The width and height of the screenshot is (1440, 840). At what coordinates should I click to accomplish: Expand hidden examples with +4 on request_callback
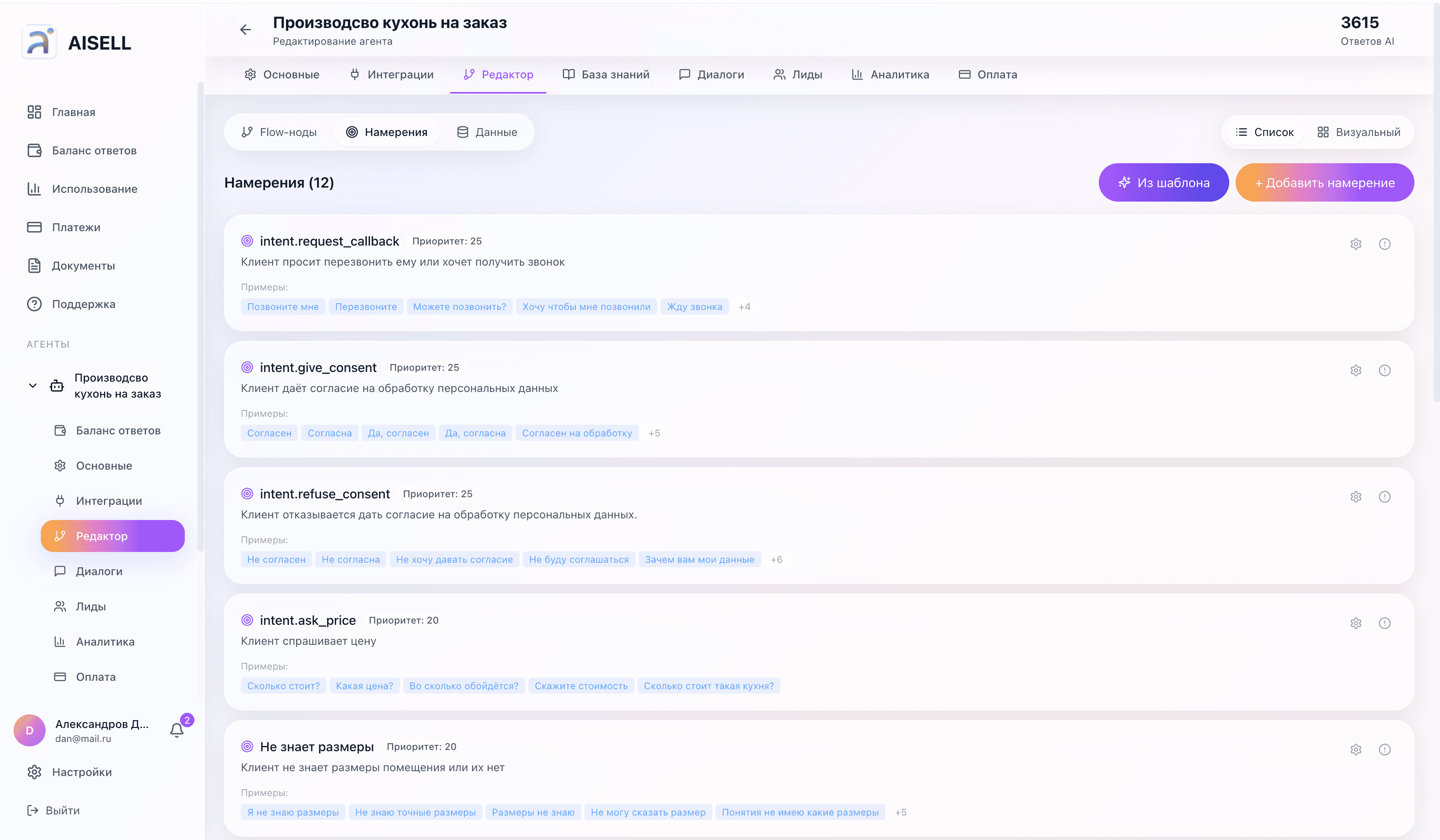click(745, 306)
